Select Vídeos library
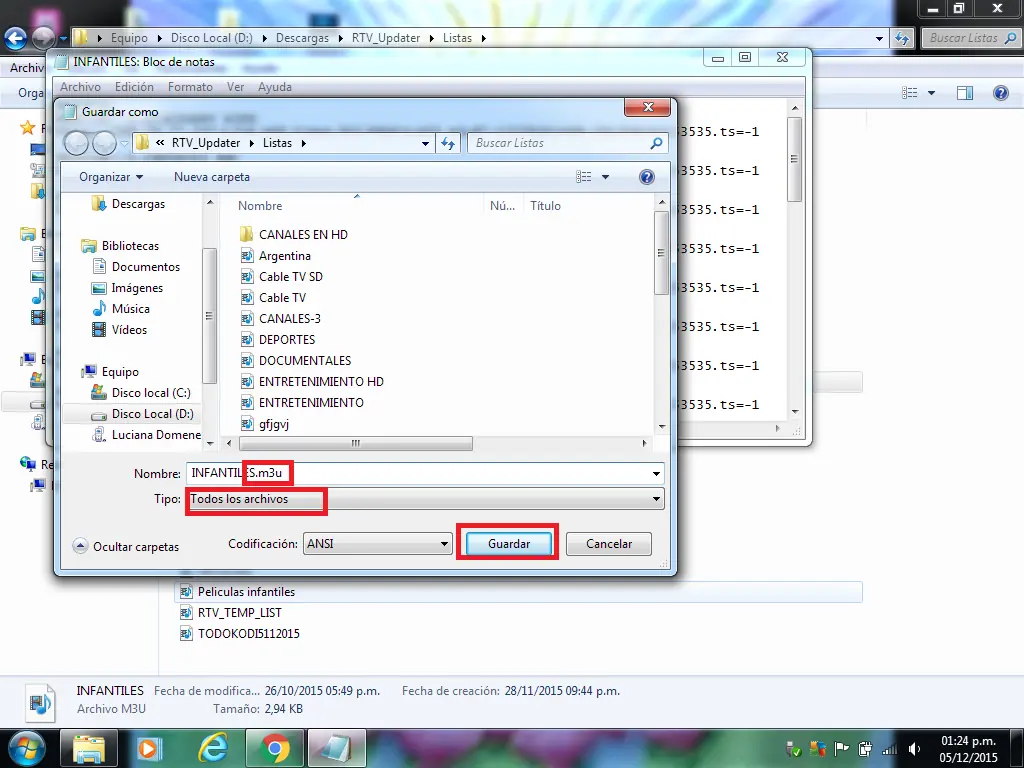The height and width of the screenshot is (768, 1024). [129, 330]
